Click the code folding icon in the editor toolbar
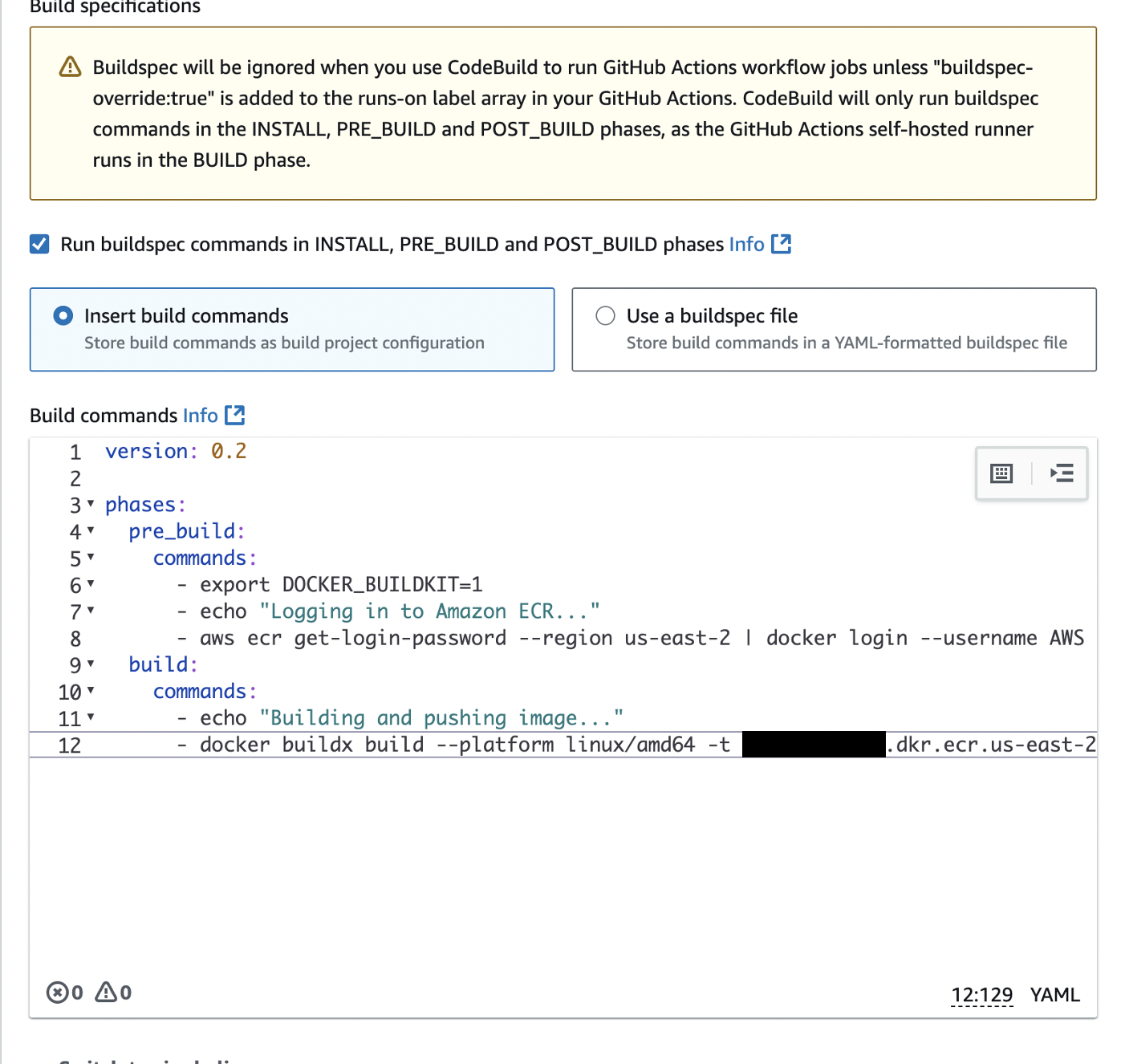This screenshot has height=1064, width=1125. [1061, 473]
